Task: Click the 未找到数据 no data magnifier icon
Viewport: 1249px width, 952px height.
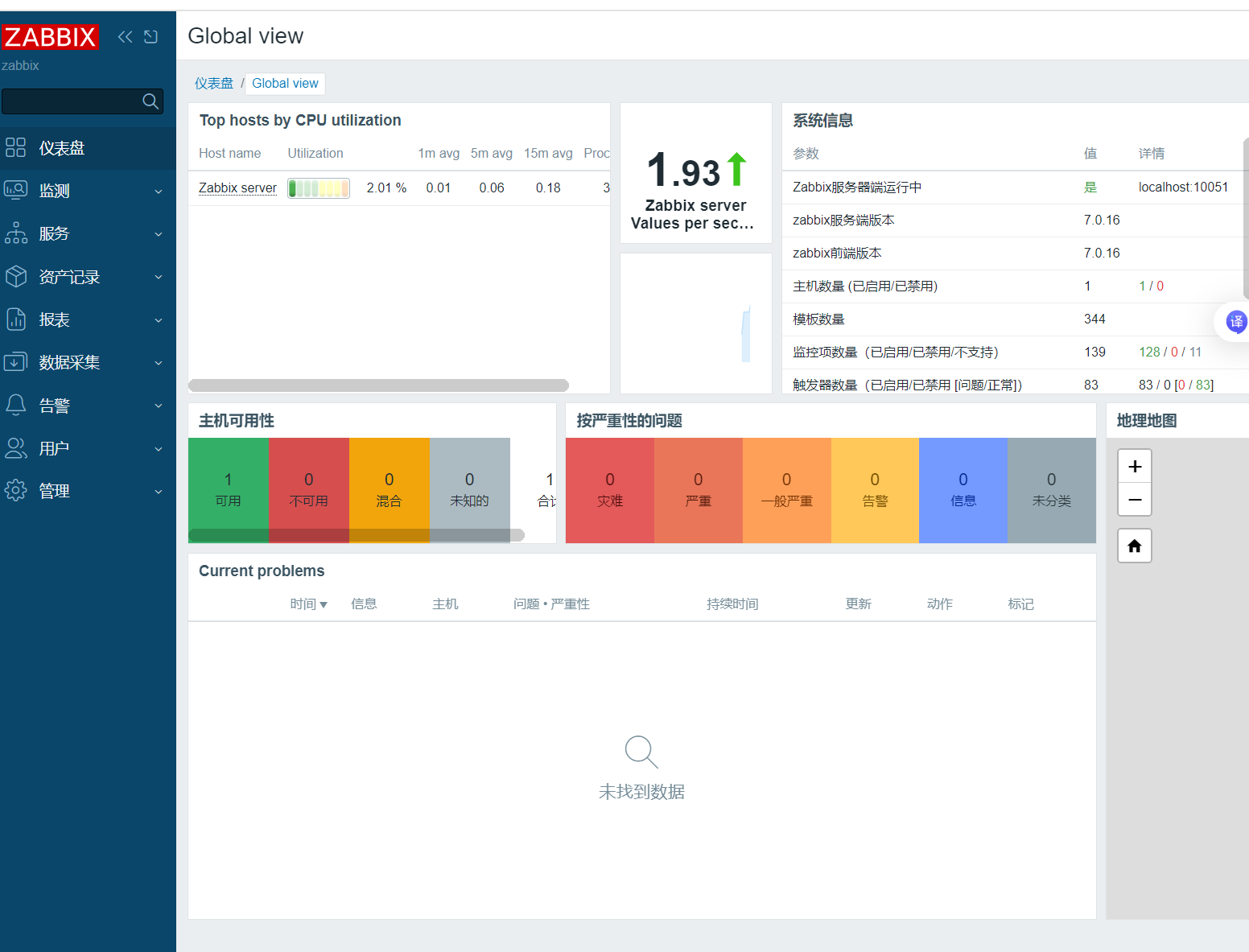Action: coord(641,752)
